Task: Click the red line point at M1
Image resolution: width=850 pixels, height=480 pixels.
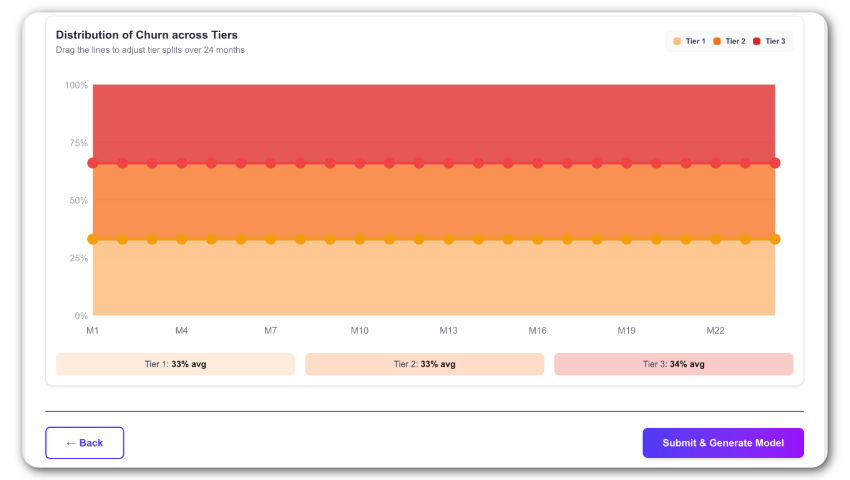Action: [x=92, y=163]
